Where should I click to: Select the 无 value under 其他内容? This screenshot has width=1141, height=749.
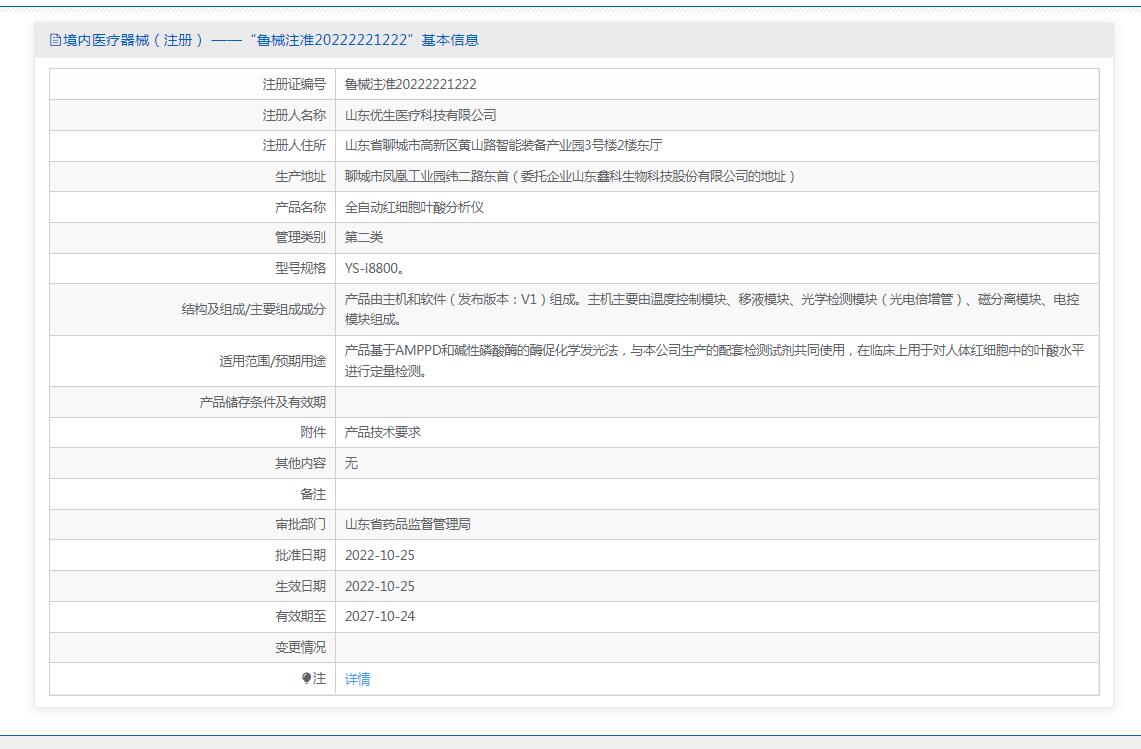click(x=351, y=463)
